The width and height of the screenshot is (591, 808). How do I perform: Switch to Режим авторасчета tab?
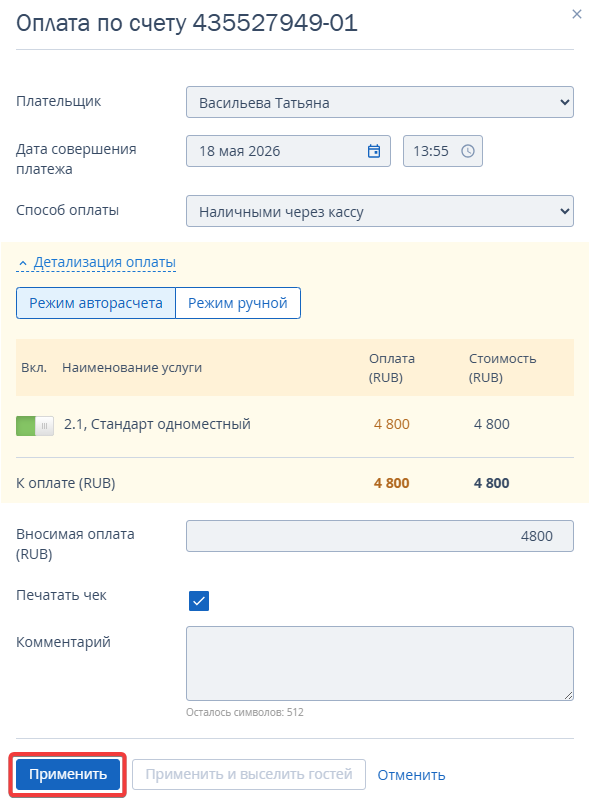96,303
